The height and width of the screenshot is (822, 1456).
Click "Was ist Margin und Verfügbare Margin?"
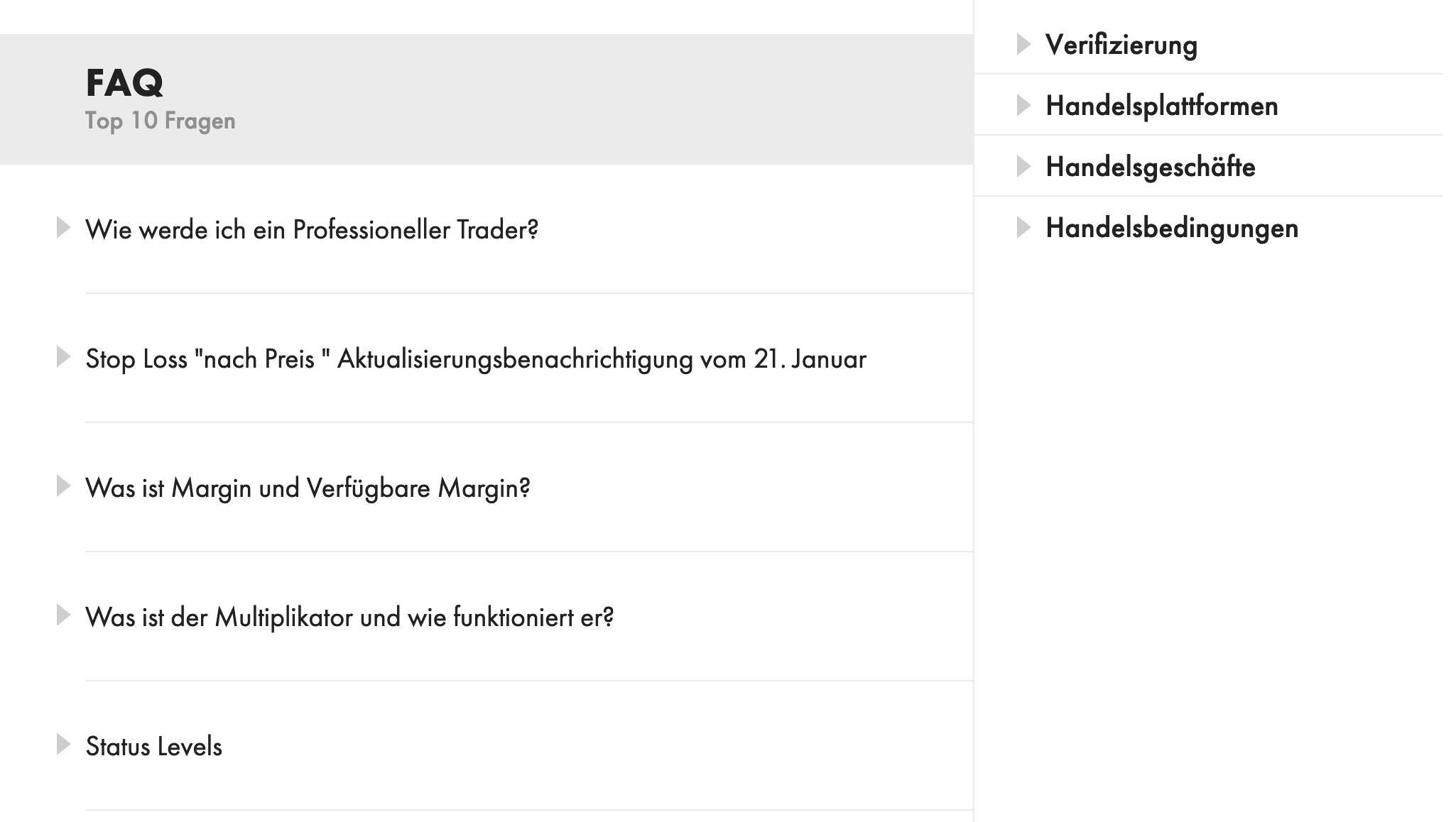[x=308, y=488]
